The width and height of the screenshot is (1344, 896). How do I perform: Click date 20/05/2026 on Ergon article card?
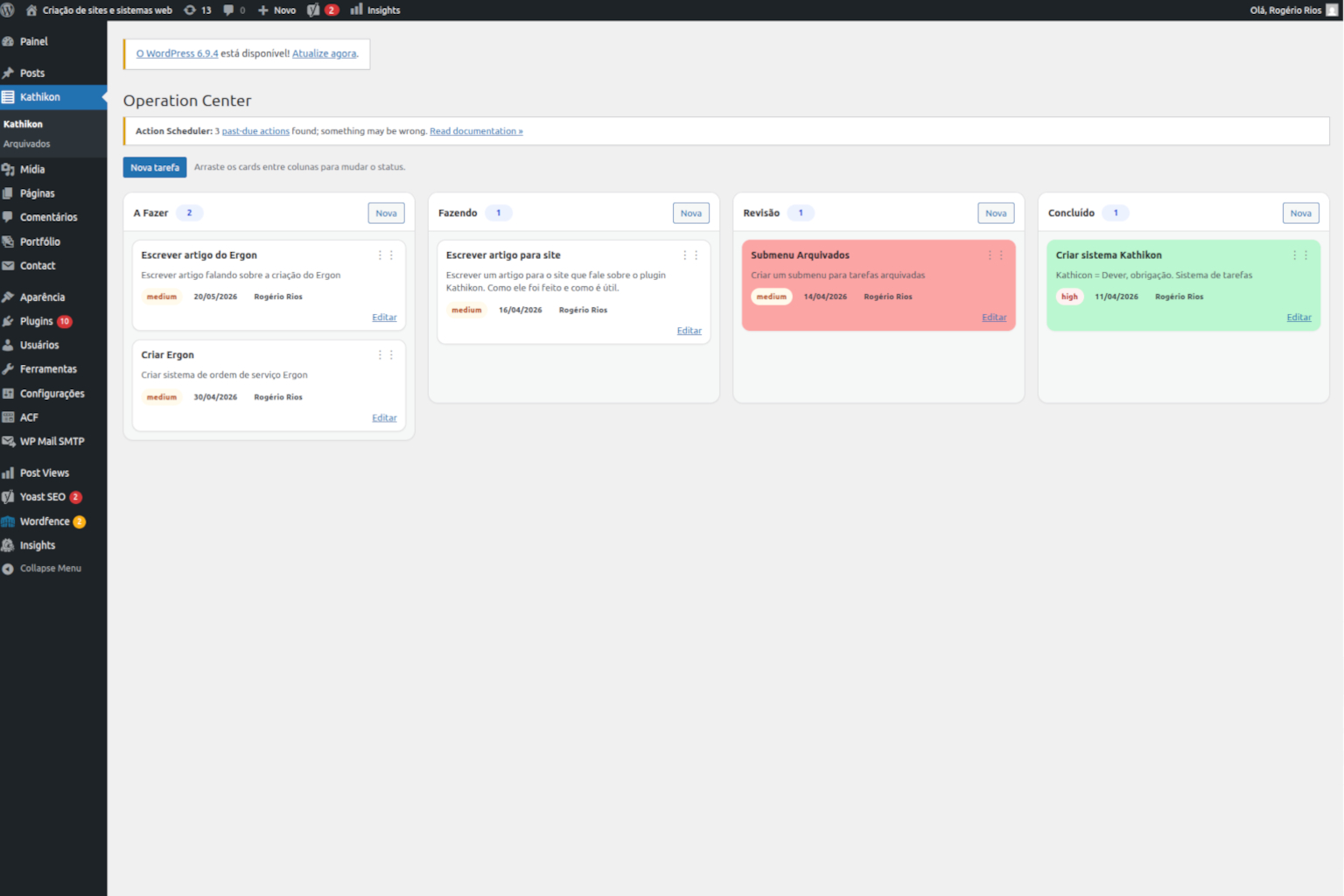[x=215, y=297]
